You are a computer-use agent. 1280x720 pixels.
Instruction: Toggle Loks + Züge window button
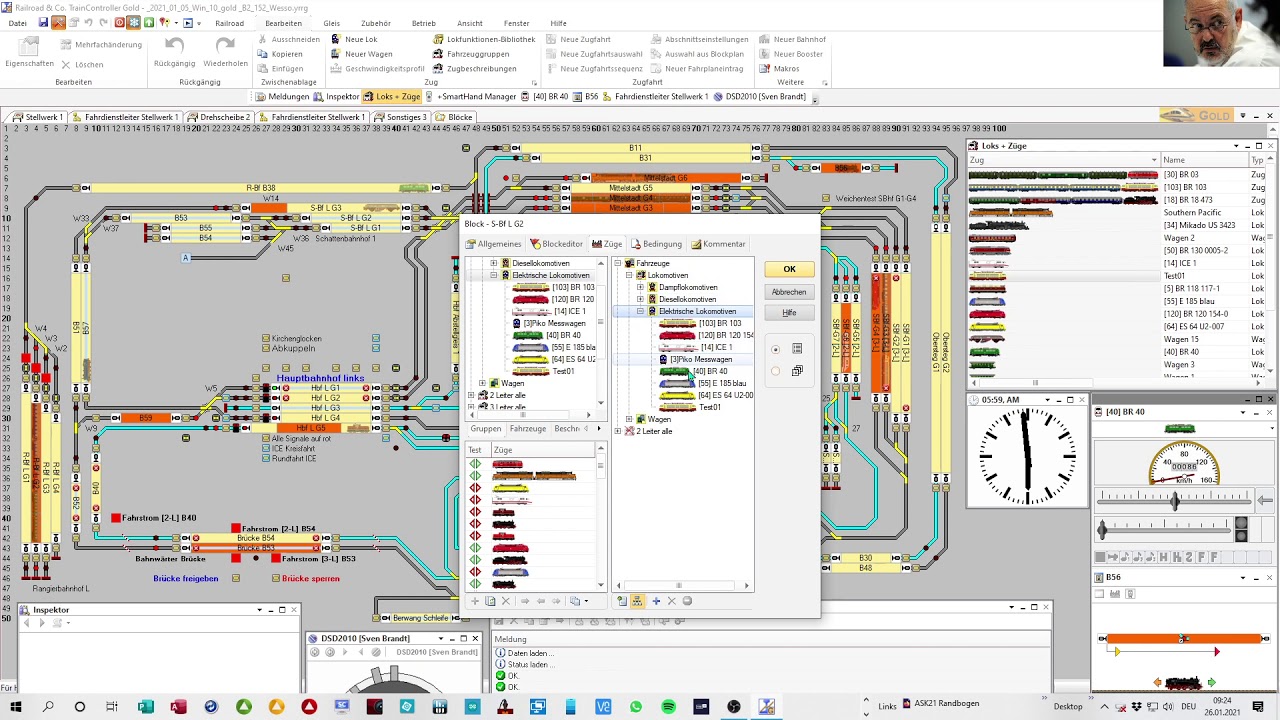tap(392, 97)
